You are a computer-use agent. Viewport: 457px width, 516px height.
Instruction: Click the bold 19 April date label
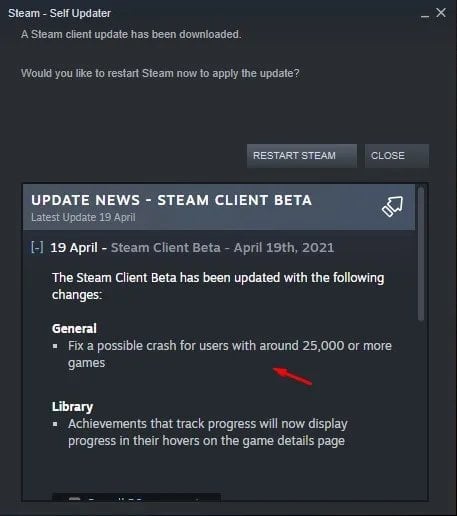pos(74,248)
